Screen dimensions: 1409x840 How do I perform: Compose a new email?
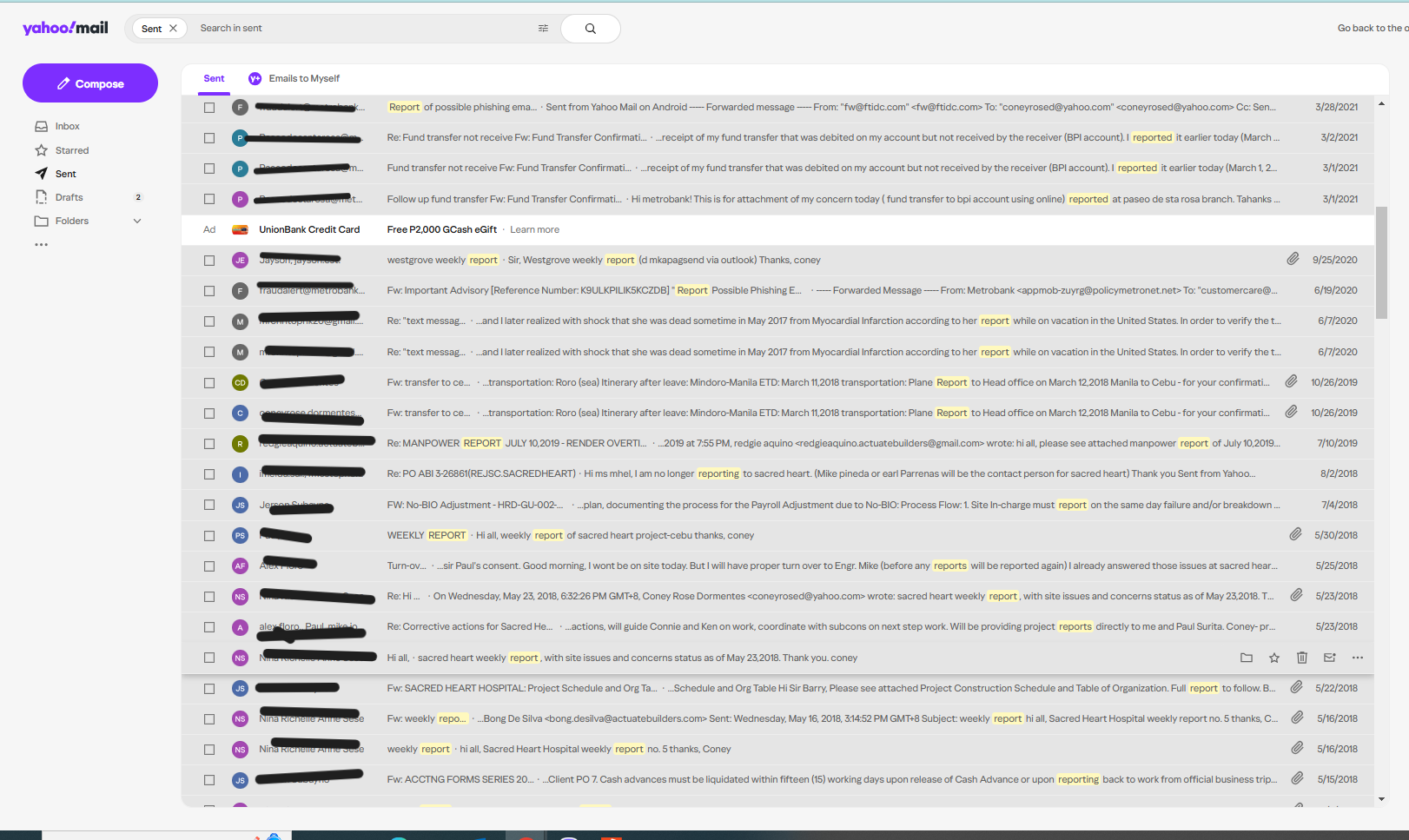[x=90, y=83]
